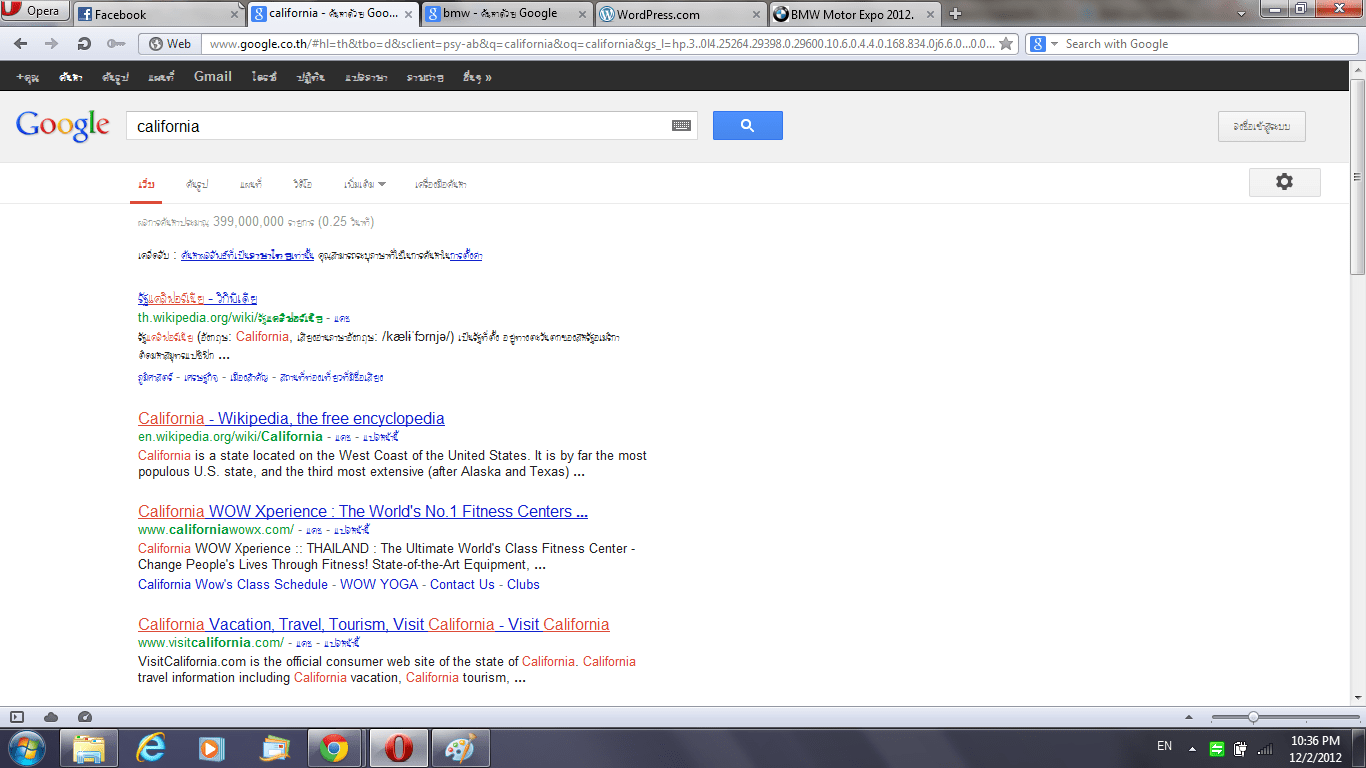Viewport: 1366px width, 768px height.
Task: Click en.wikipedia.org/wiki/California green URL
Action: coord(230,436)
